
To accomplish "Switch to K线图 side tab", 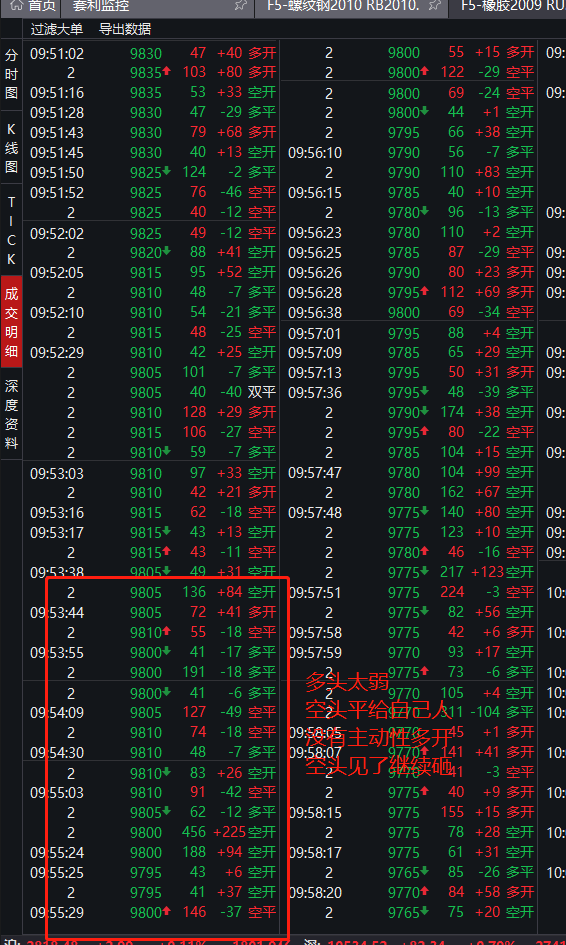I will (x=11, y=148).
